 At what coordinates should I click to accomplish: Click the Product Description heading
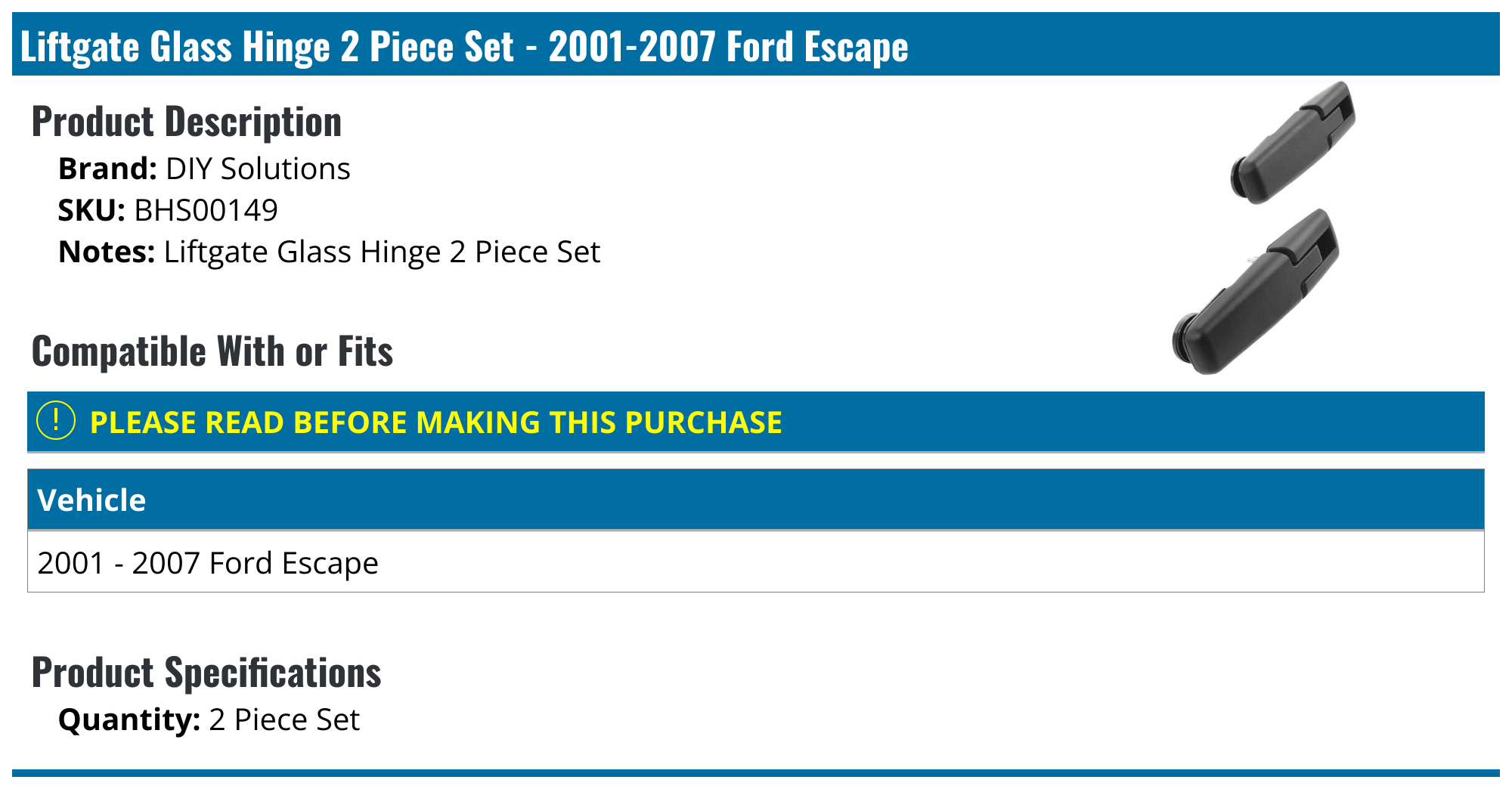point(187,122)
